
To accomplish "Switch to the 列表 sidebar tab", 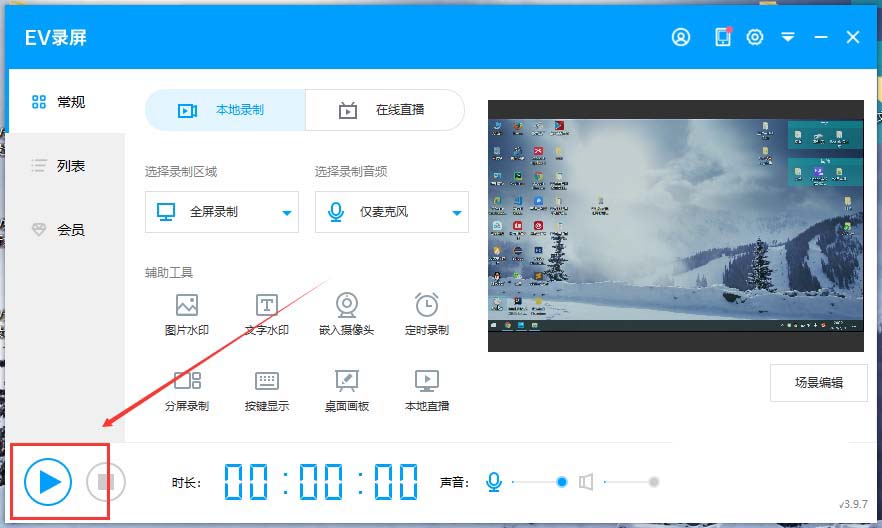I will point(66,165).
